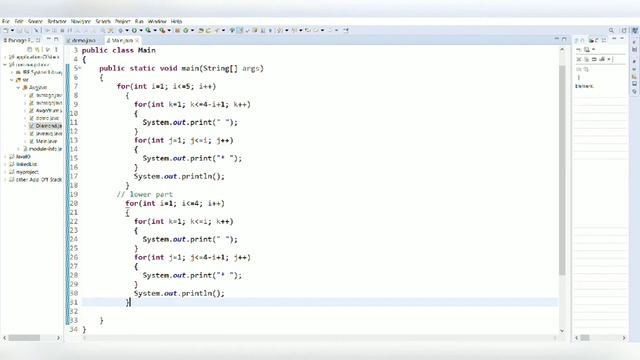The width and height of the screenshot is (640, 360).
Task: Maximize the Package Explorer view
Action: pyautogui.click(x=56, y=40)
